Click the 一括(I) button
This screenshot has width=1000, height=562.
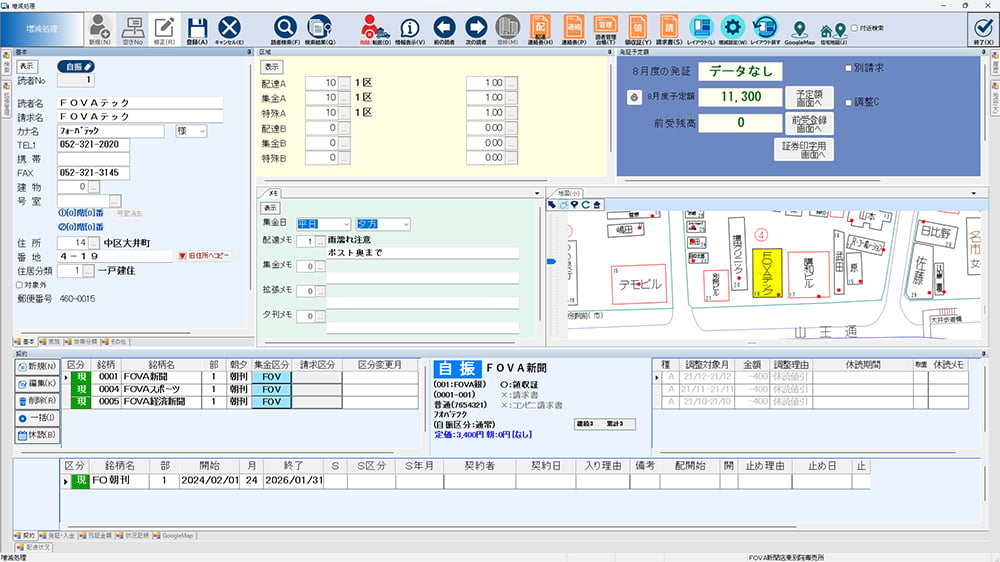pos(37,418)
